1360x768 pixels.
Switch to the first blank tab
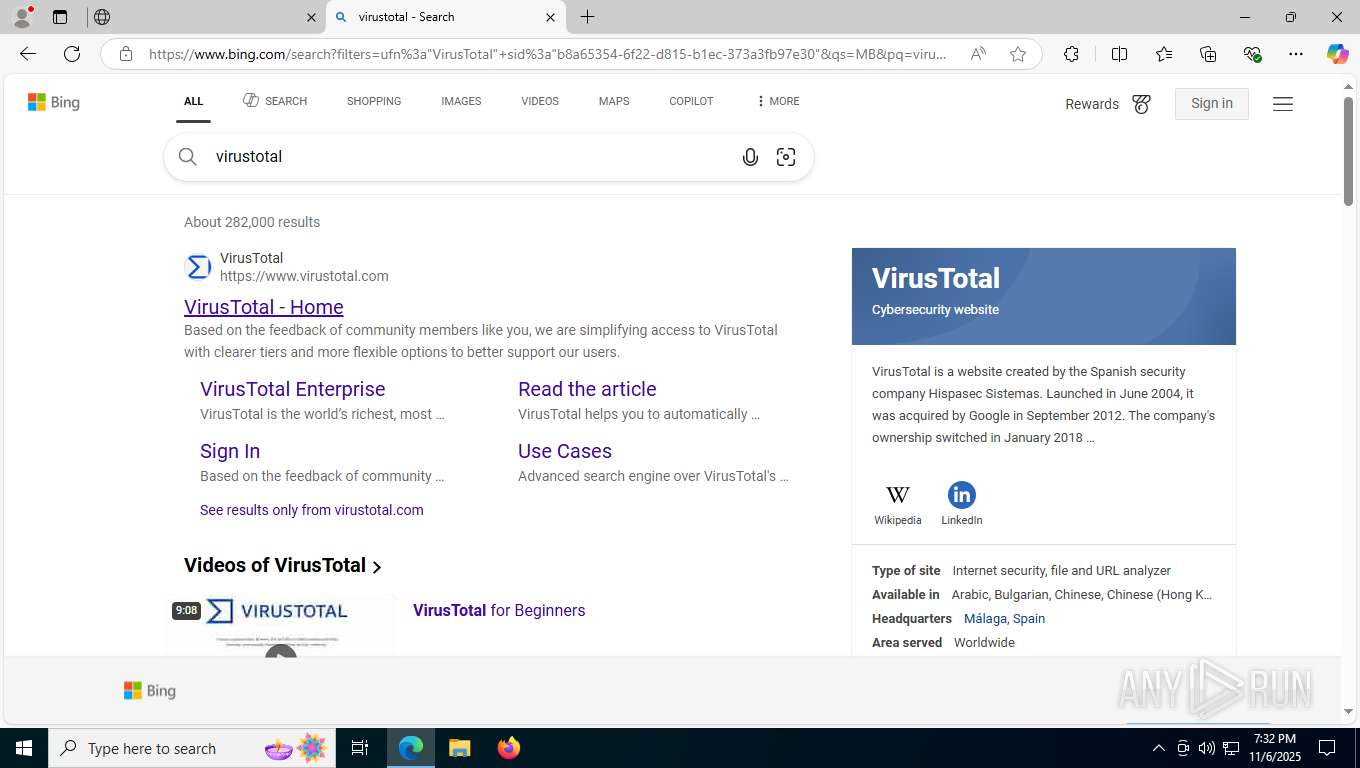(205, 17)
